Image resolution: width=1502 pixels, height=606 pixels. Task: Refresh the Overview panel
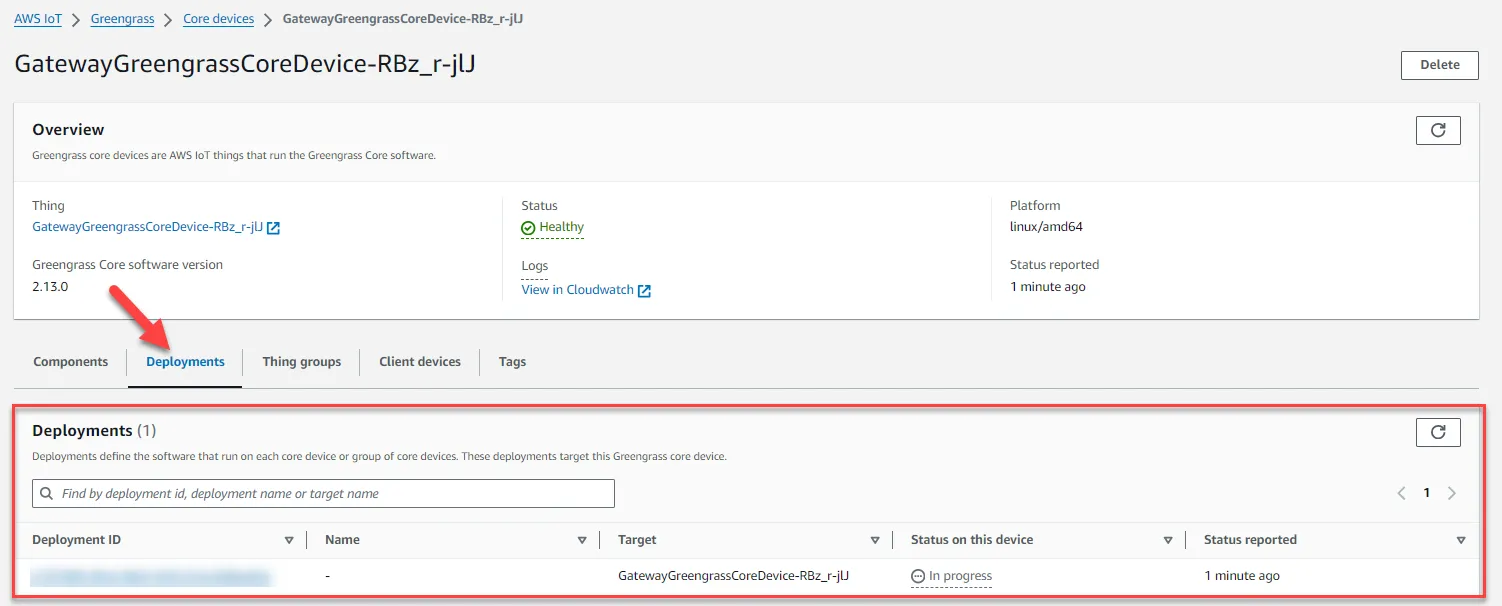tap(1438, 130)
